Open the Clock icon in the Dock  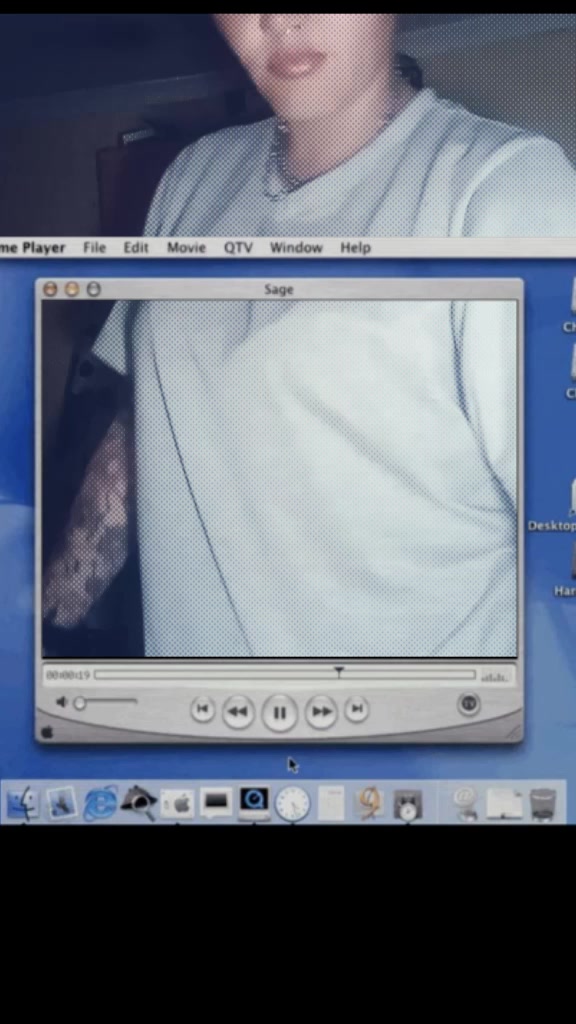[x=293, y=804]
